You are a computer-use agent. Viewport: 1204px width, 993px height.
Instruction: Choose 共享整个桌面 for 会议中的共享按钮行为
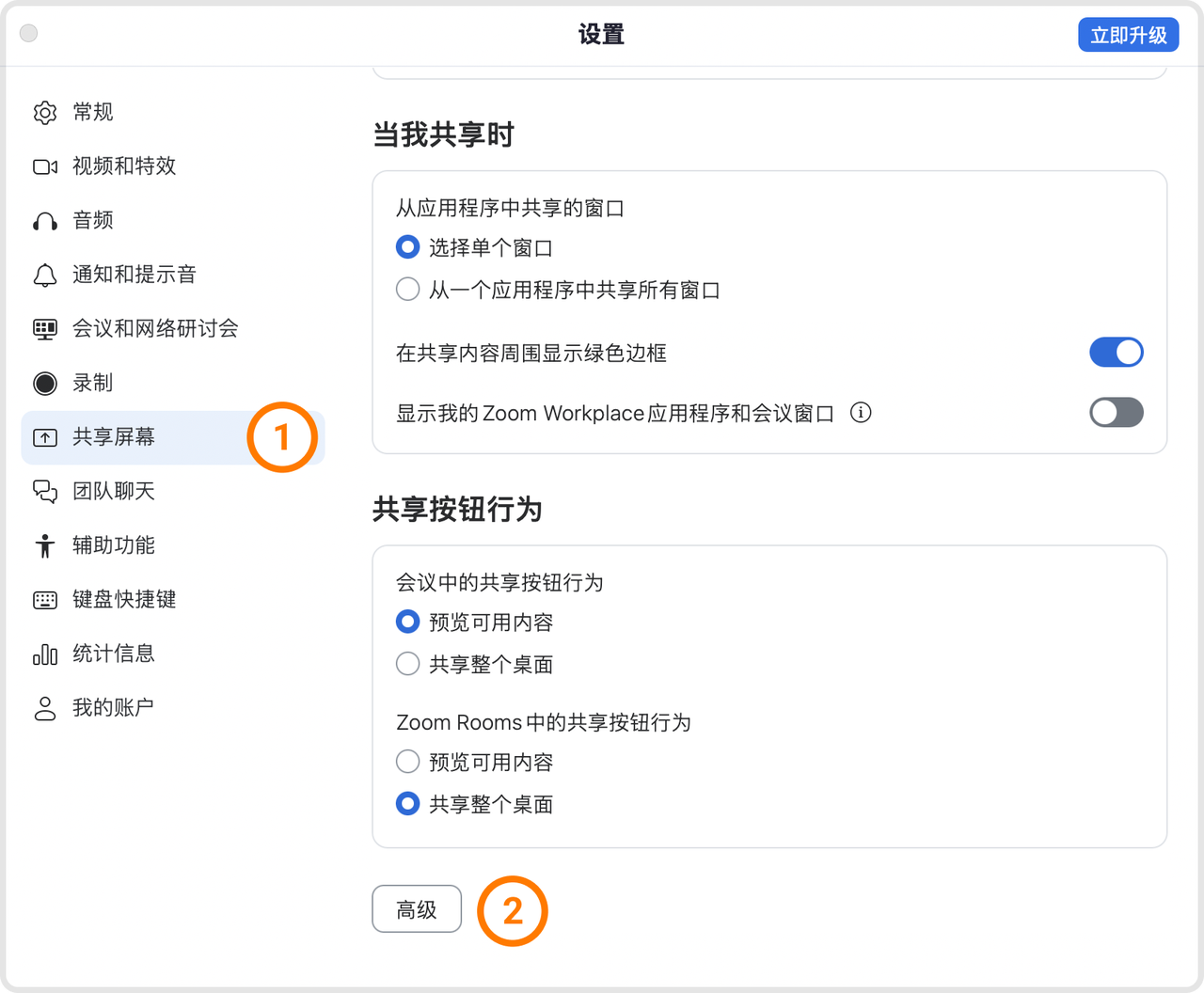(x=407, y=663)
